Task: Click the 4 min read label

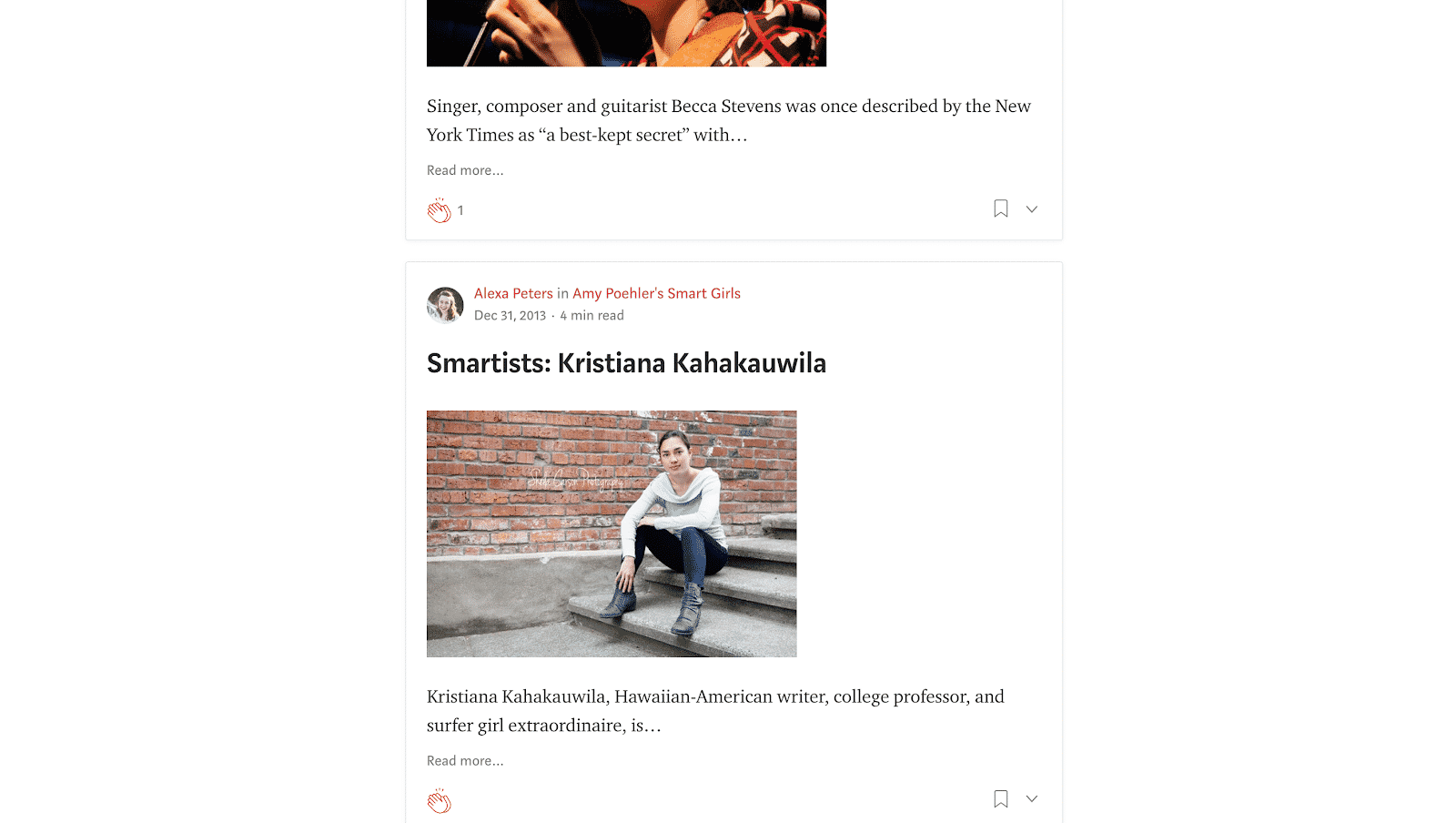Action: coord(591,315)
